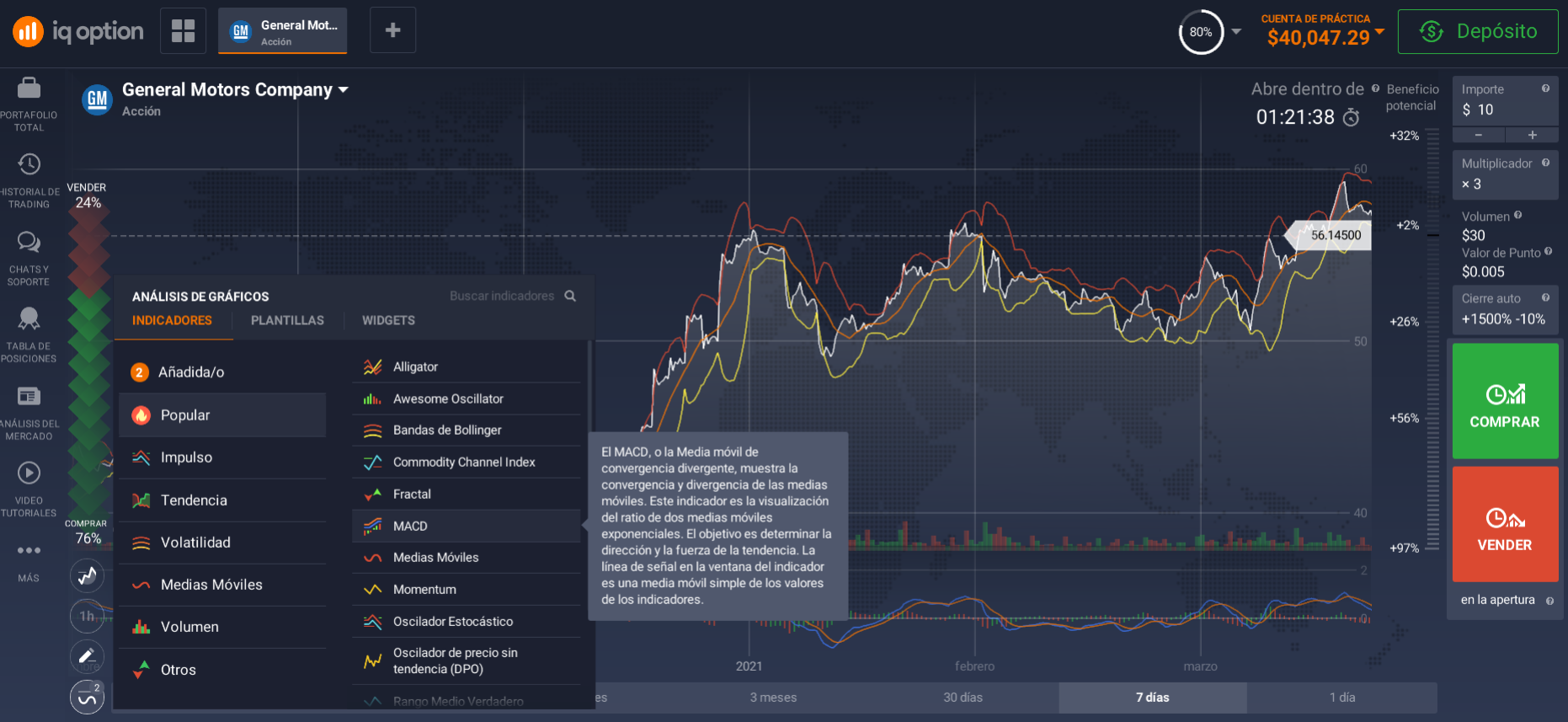Decrease the Importe amount with minus

(x=1479, y=135)
